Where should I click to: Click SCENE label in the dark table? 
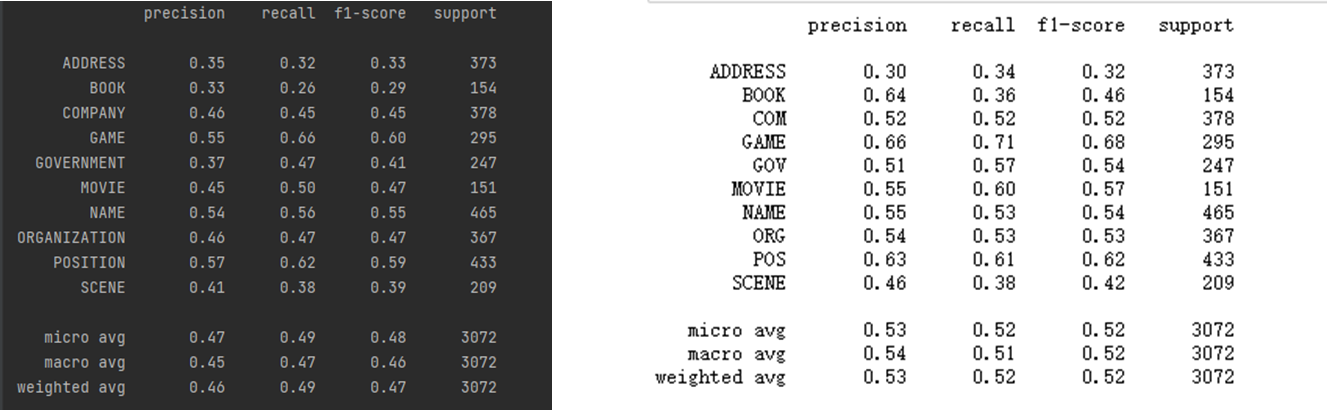point(103,288)
